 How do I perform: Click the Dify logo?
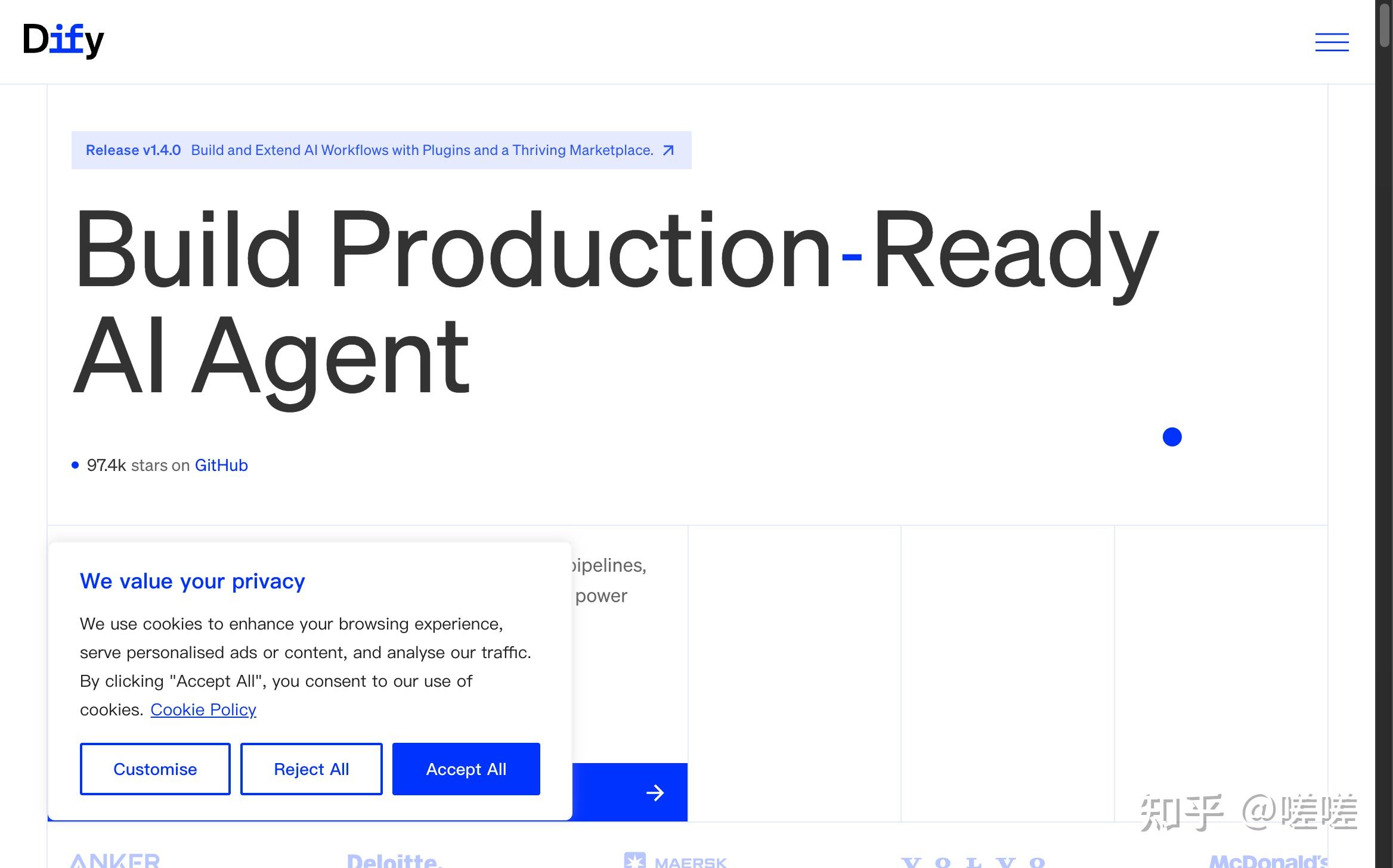click(x=63, y=41)
